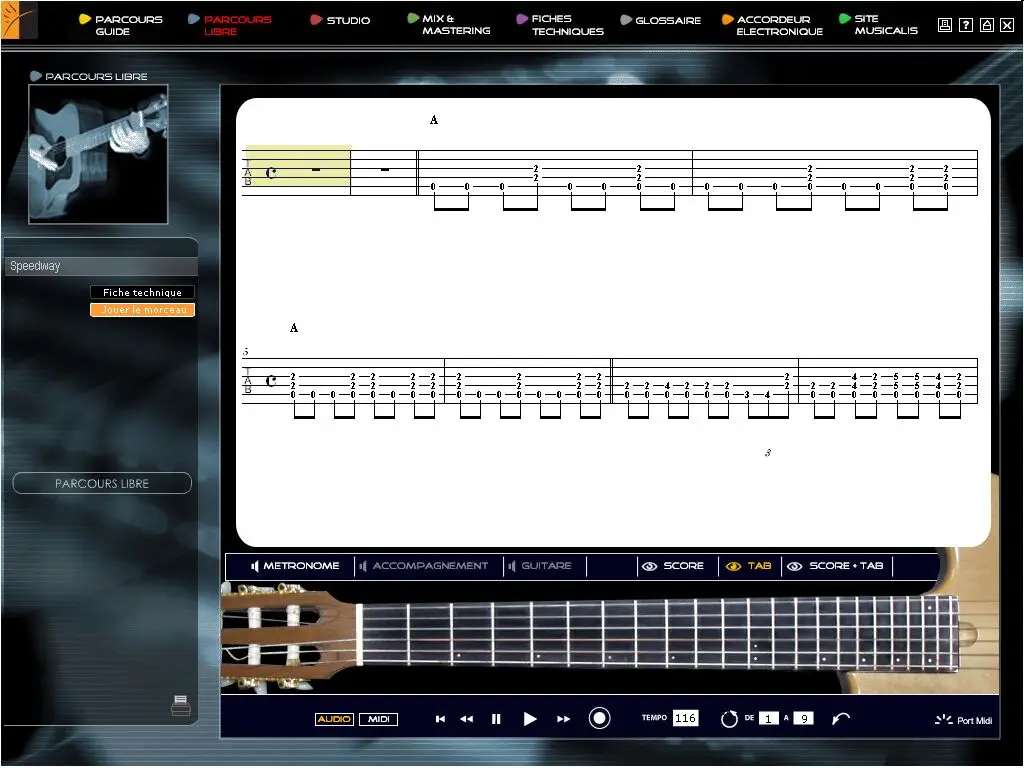Open help question mark icon
Viewport: 1024px width, 768px height.
(x=966, y=25)
